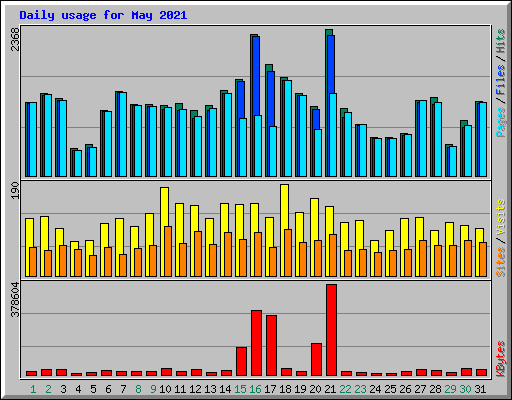
Task: Click day 7 on the x-axis
Action: [x=123, y=389]
